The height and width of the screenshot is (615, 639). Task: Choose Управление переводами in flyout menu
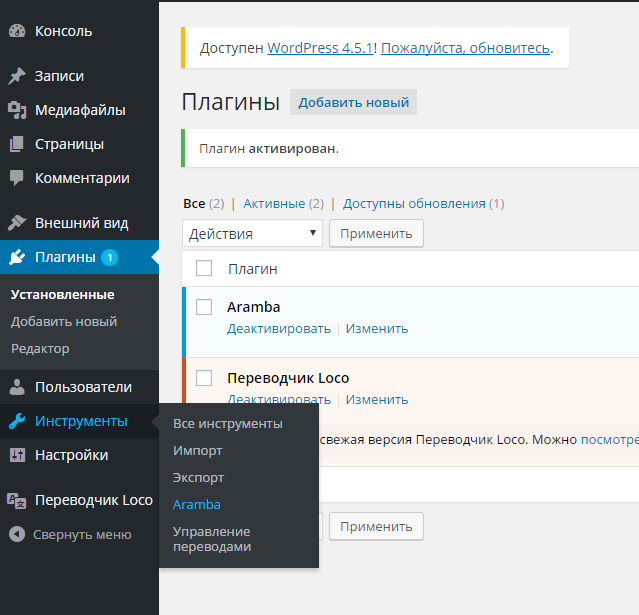212,539
